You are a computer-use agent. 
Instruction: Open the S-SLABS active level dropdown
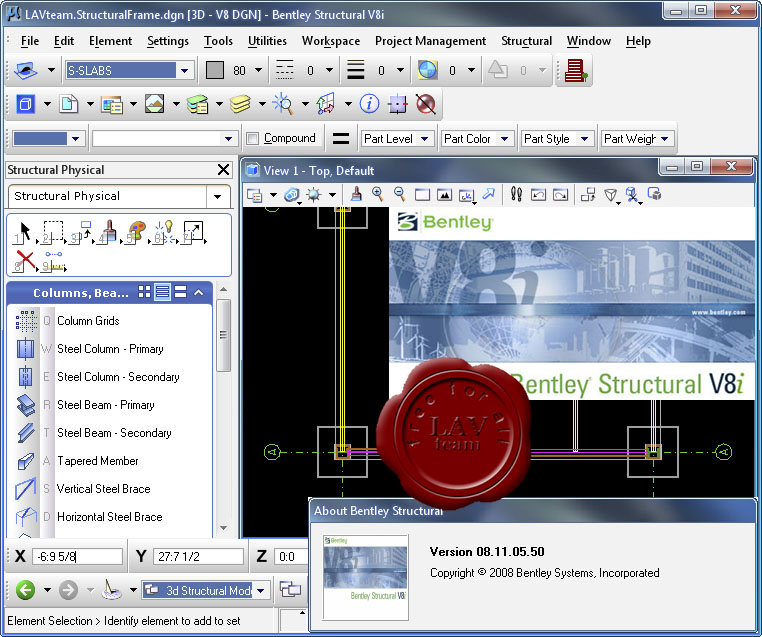coord(185,71)
